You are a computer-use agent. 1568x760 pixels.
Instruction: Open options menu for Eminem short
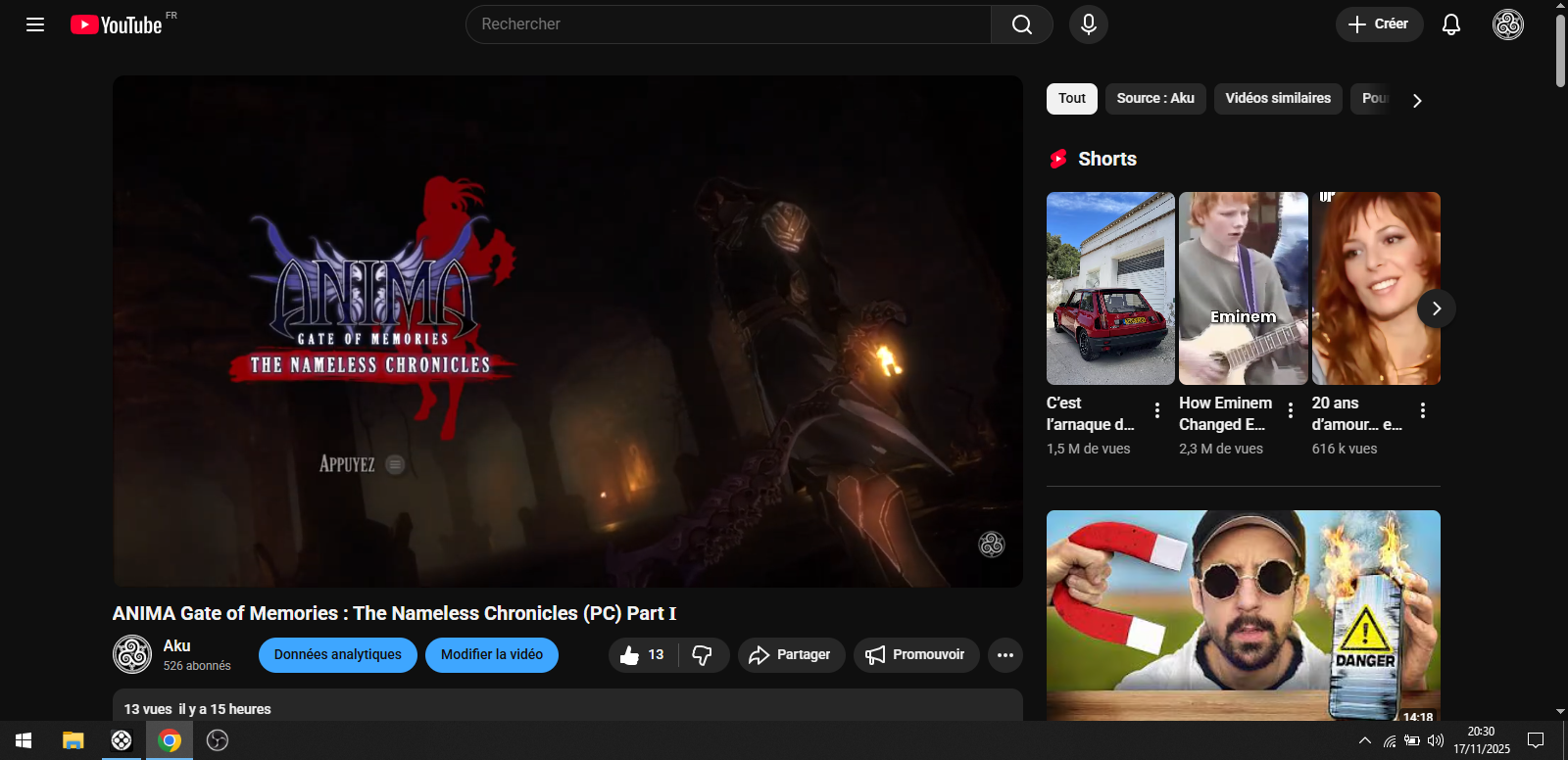[1290, 410]
